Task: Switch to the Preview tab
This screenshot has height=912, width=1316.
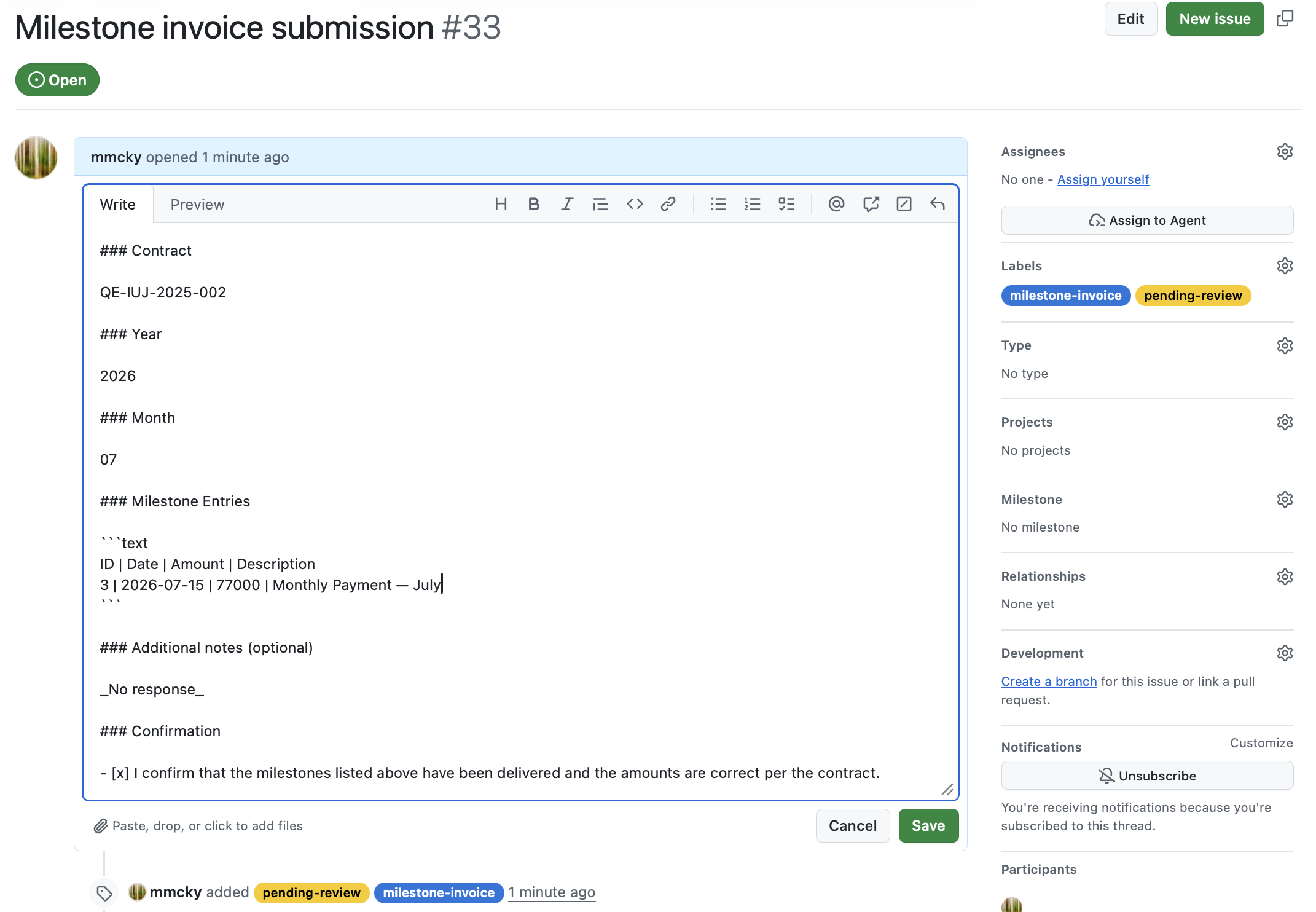Action: [197, 204]
